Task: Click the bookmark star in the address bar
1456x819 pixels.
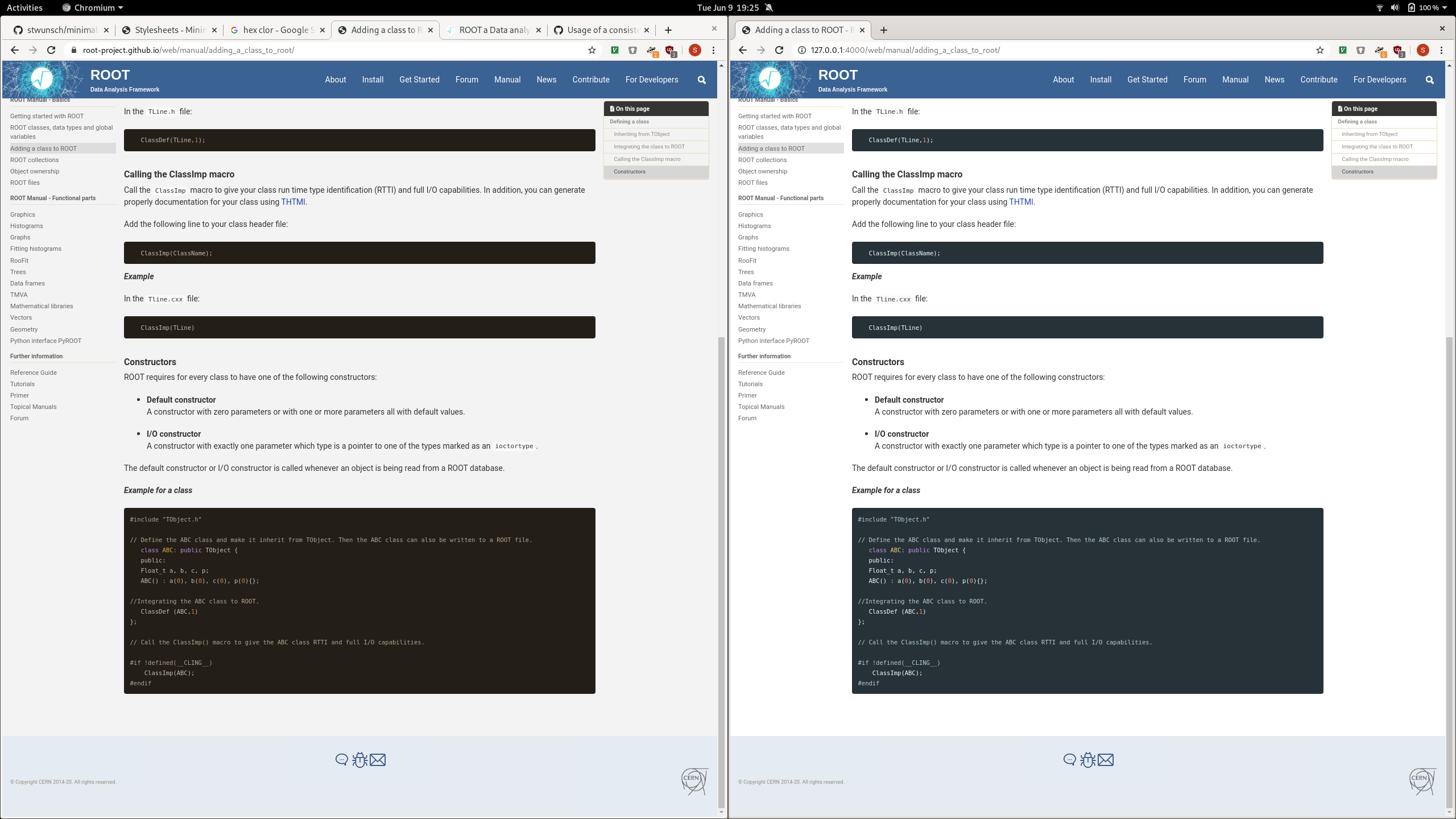Action: [x=591, y=50]
